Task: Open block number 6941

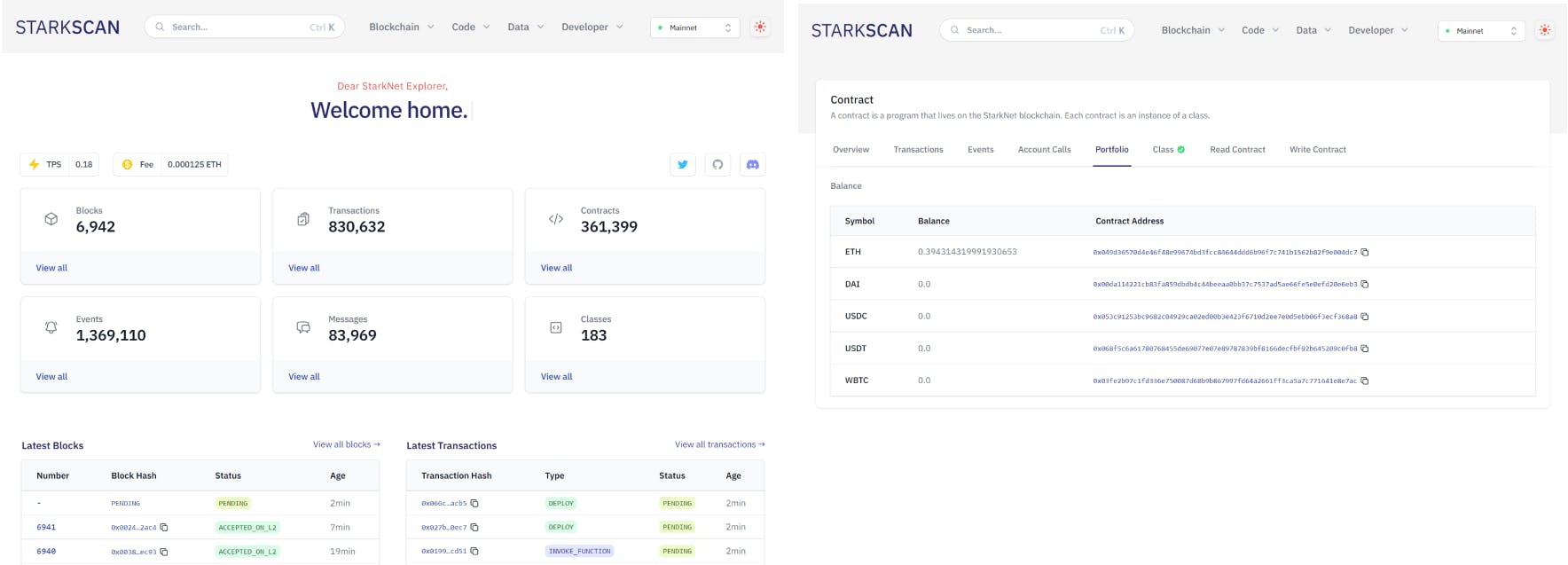Action: pyautogui.click(x=46, y=527)
